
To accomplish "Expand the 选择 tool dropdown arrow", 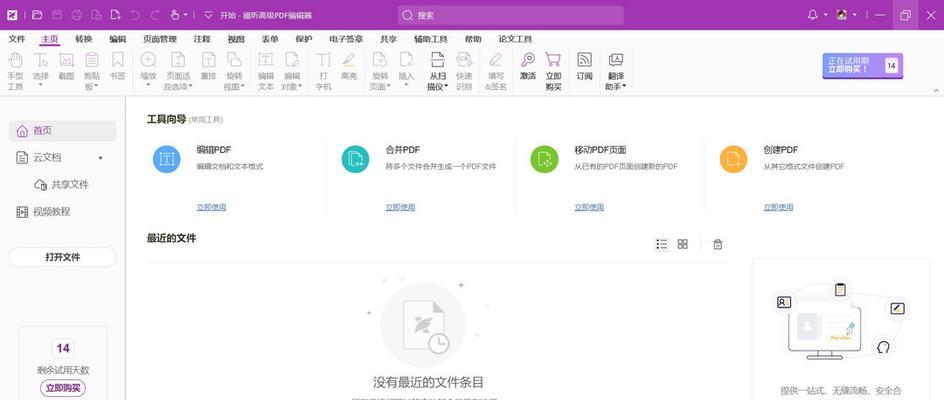I will (40, 85).
